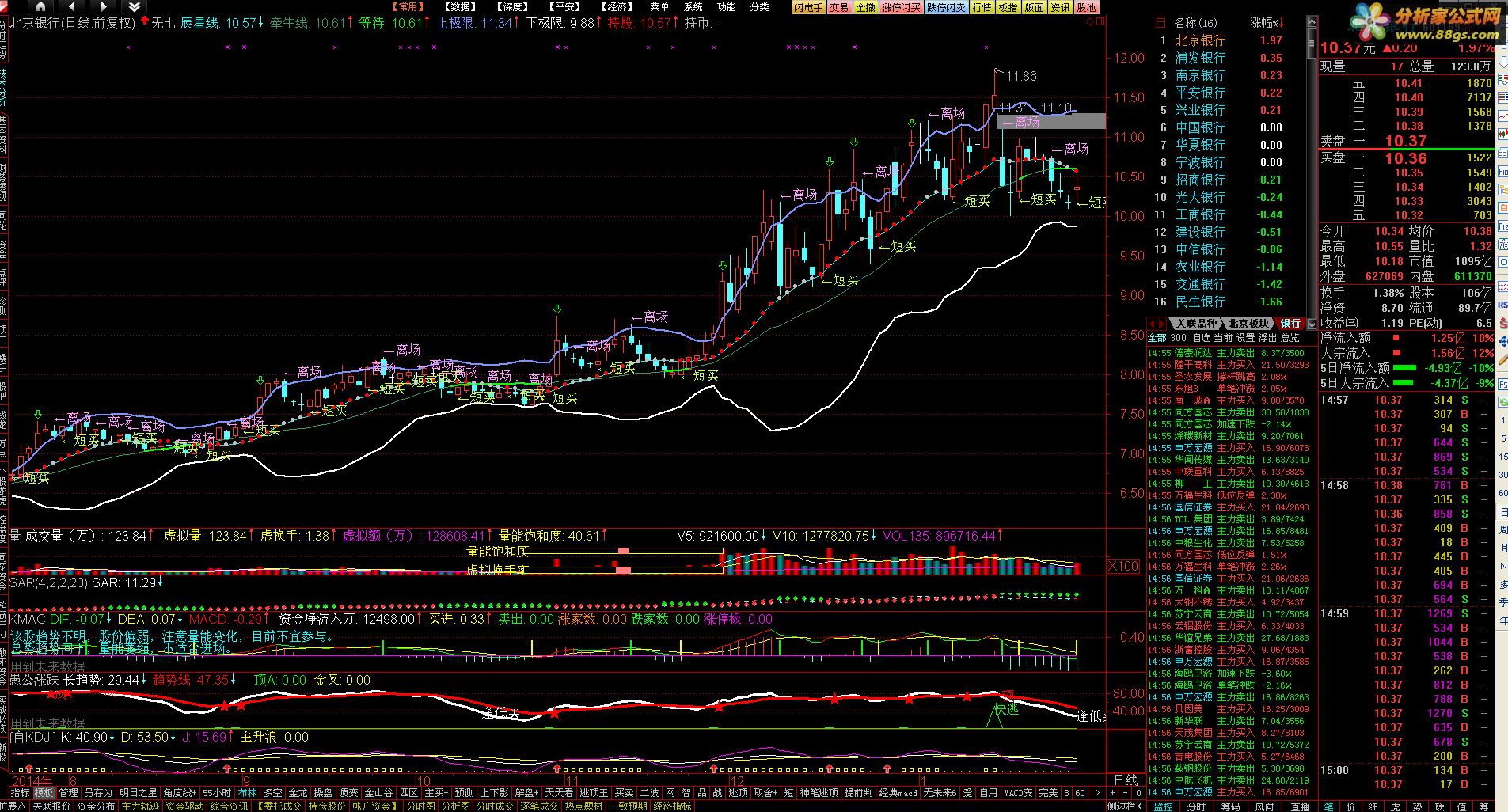Expand toolbar with double-chevron down icon
Viewport: 1508px width, 812px height.
[134, 7]
